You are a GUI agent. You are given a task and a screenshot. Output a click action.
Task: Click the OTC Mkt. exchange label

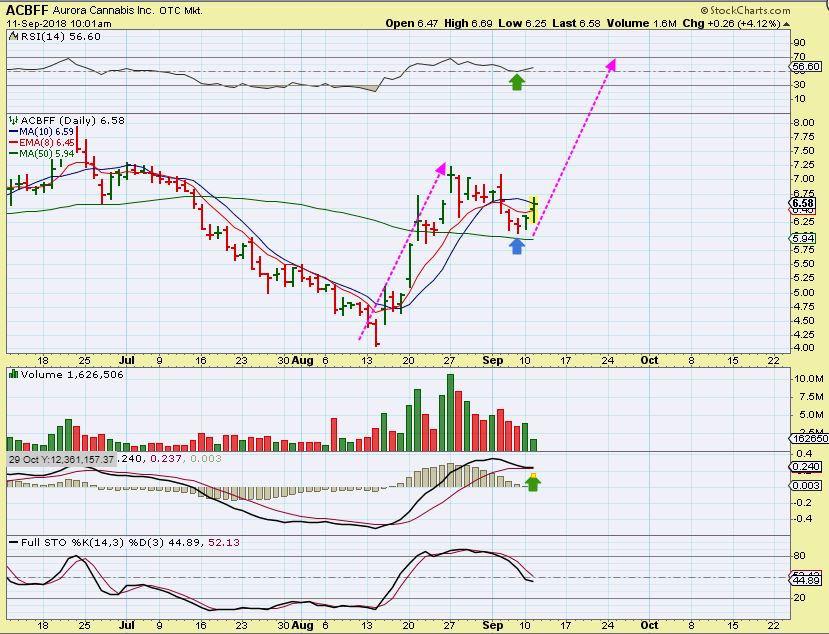(180, 10)
